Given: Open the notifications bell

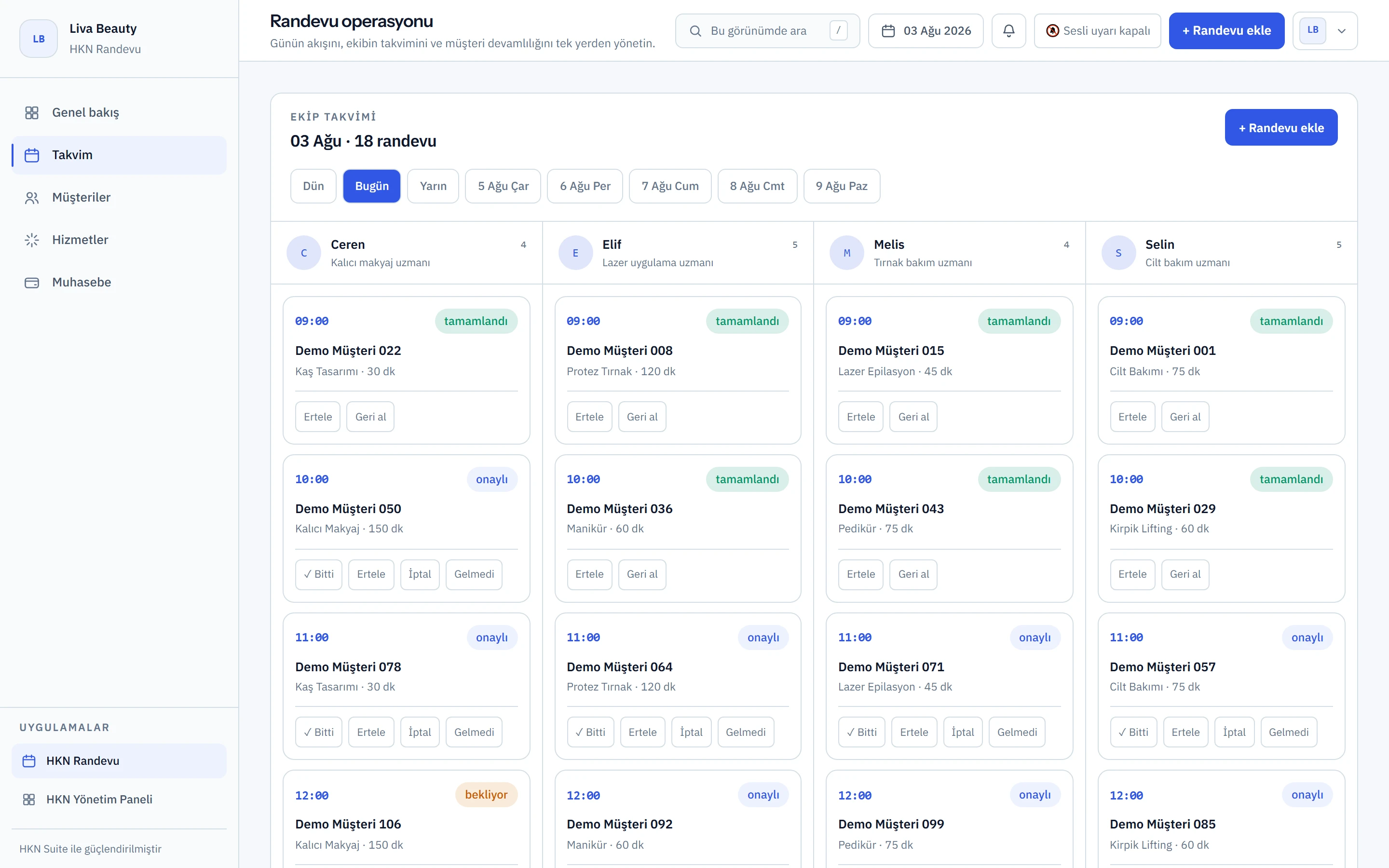Looking at the screenshot, I should 1008,31.
